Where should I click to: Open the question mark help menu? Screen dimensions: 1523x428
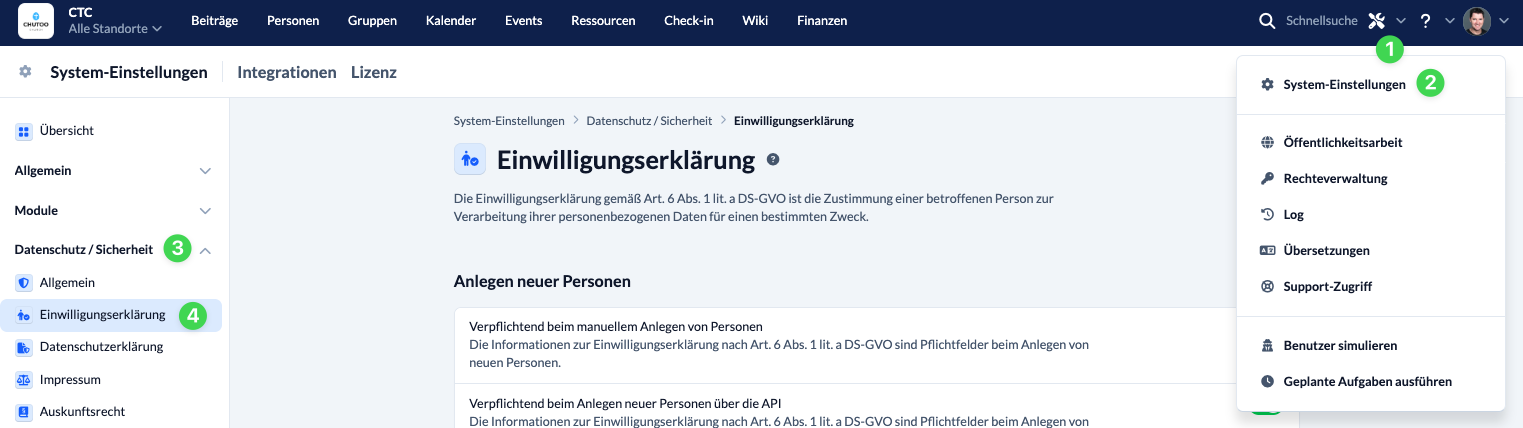[x=1426, y=21]
